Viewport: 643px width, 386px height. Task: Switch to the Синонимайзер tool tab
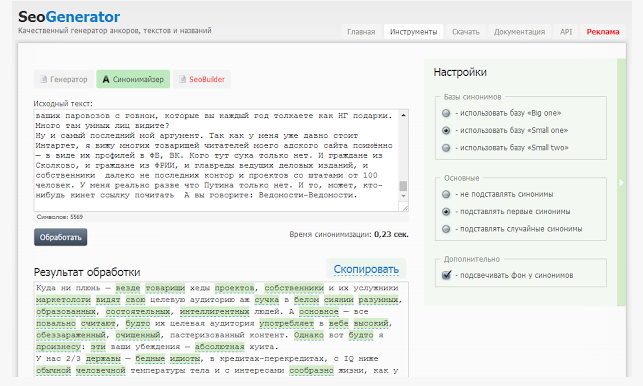click(133, 79)
